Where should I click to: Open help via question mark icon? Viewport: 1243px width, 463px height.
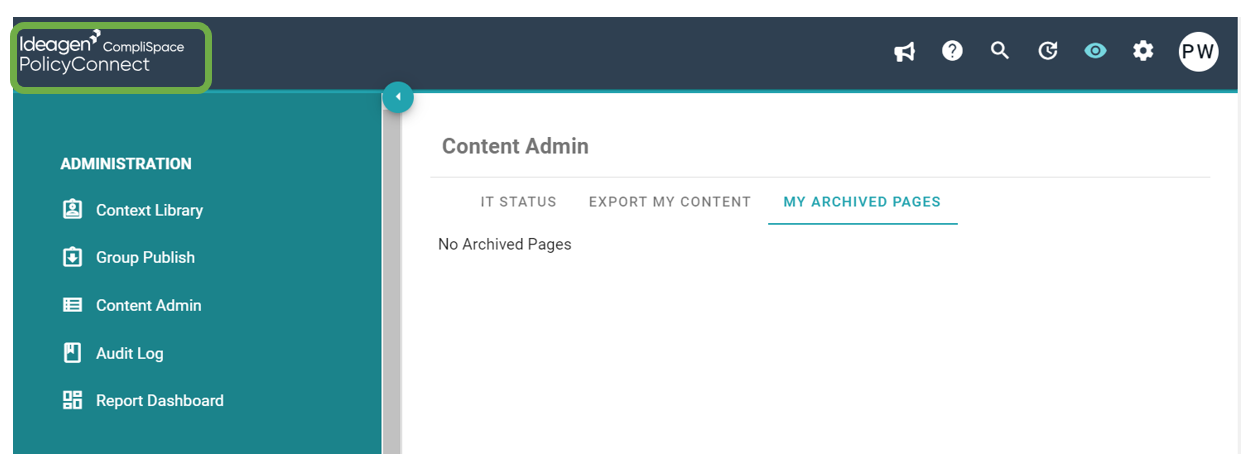coord(952,50)
